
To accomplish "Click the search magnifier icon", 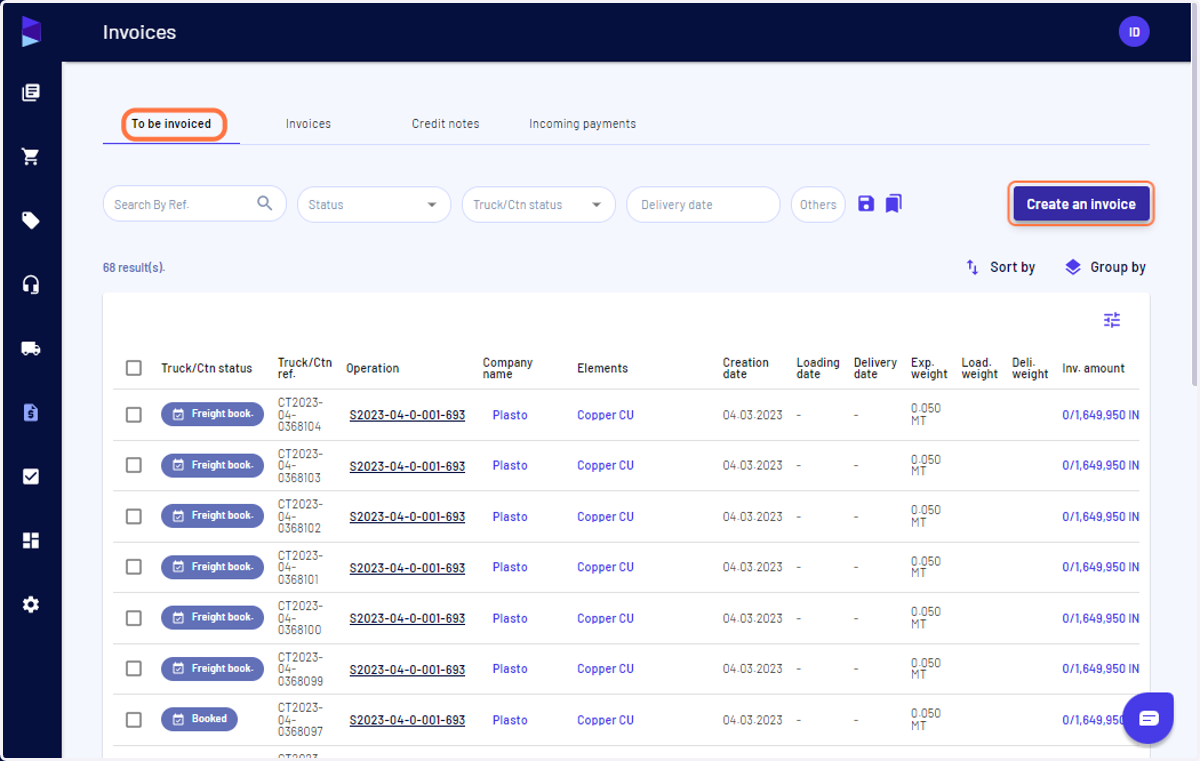I will pyautogui.click(x=265, y=204).
